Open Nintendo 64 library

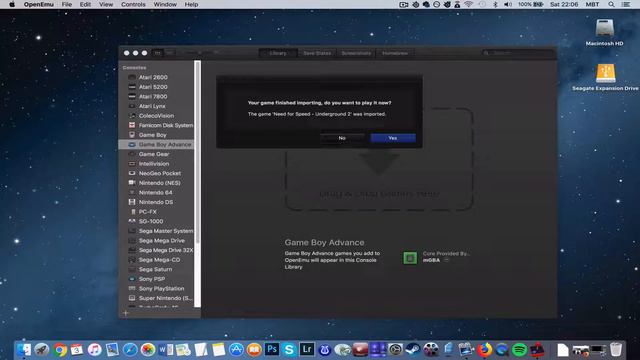(x=156, y=192)
